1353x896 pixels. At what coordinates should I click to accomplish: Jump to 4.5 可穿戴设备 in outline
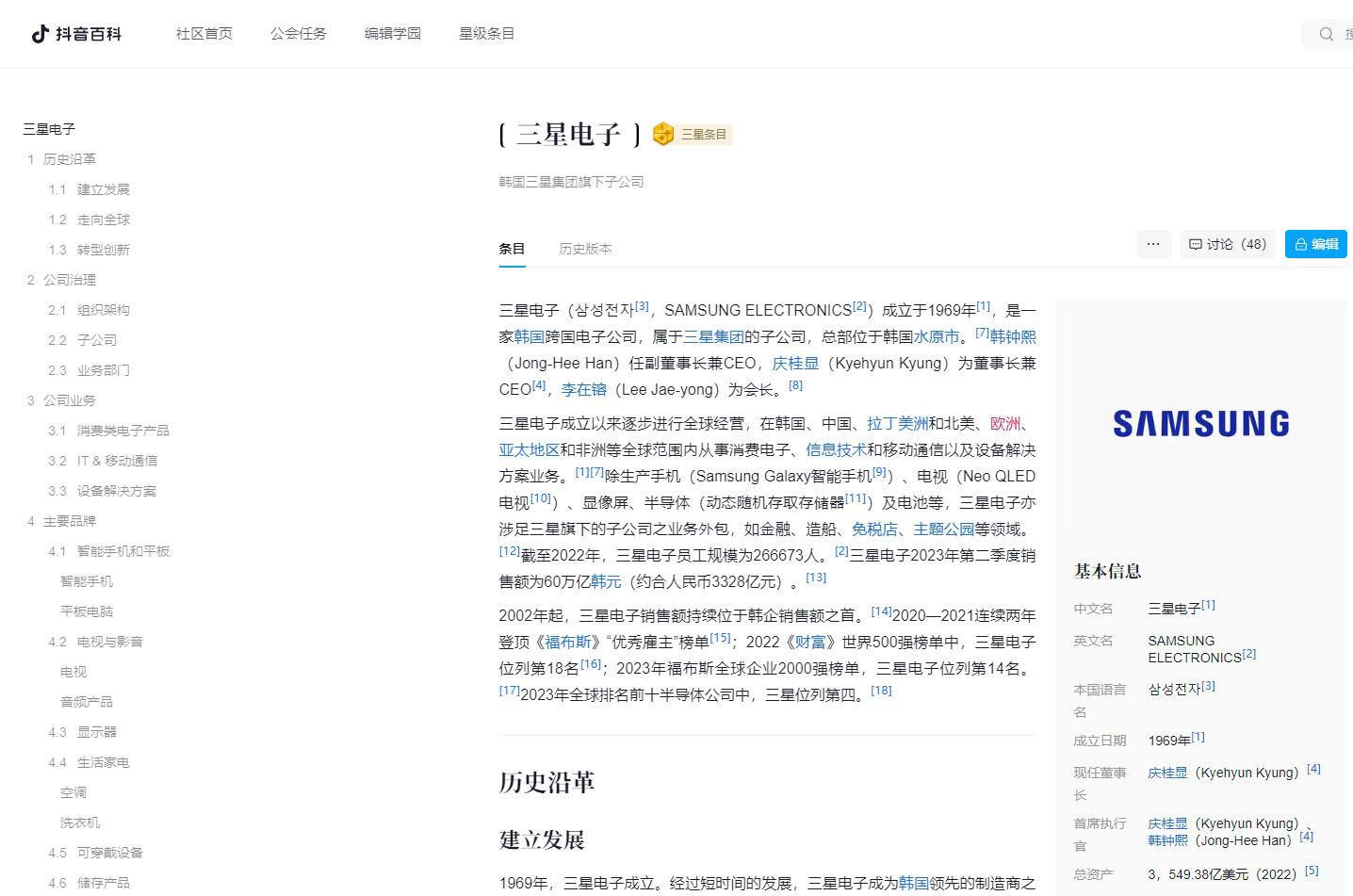[96, 853]
